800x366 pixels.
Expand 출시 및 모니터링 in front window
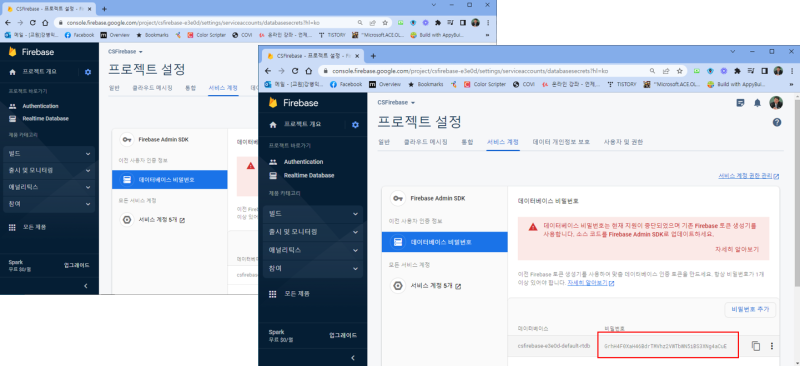click(313, 232)
